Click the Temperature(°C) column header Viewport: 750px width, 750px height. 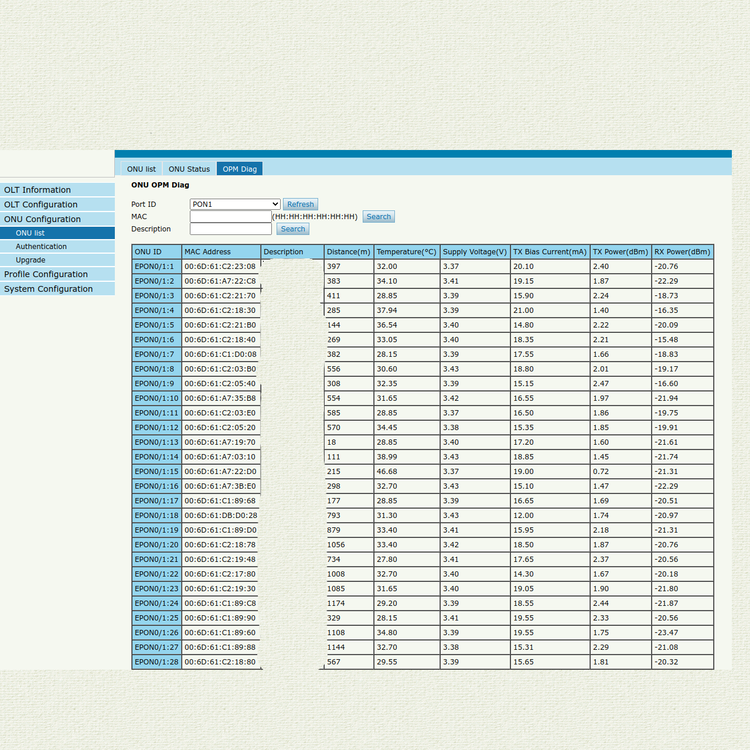406,252
